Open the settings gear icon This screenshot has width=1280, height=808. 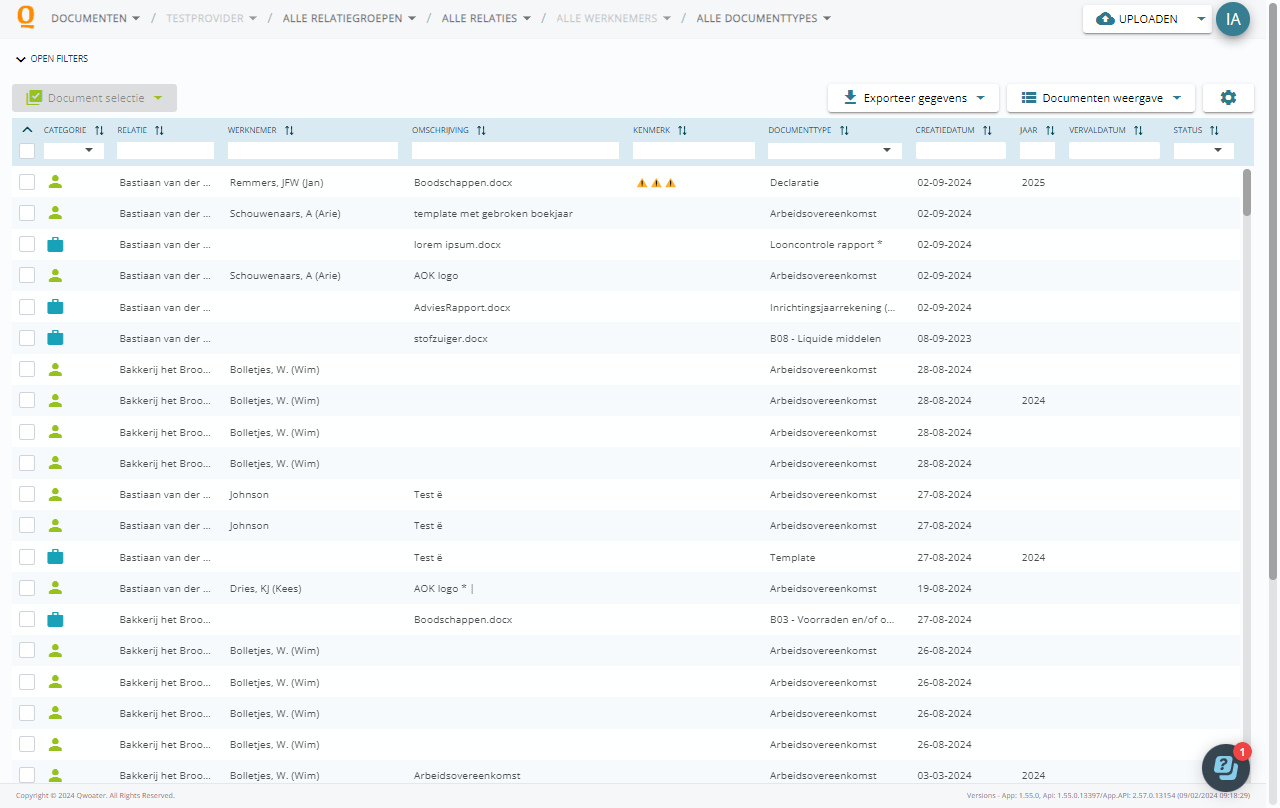(x=1228, y=98)
